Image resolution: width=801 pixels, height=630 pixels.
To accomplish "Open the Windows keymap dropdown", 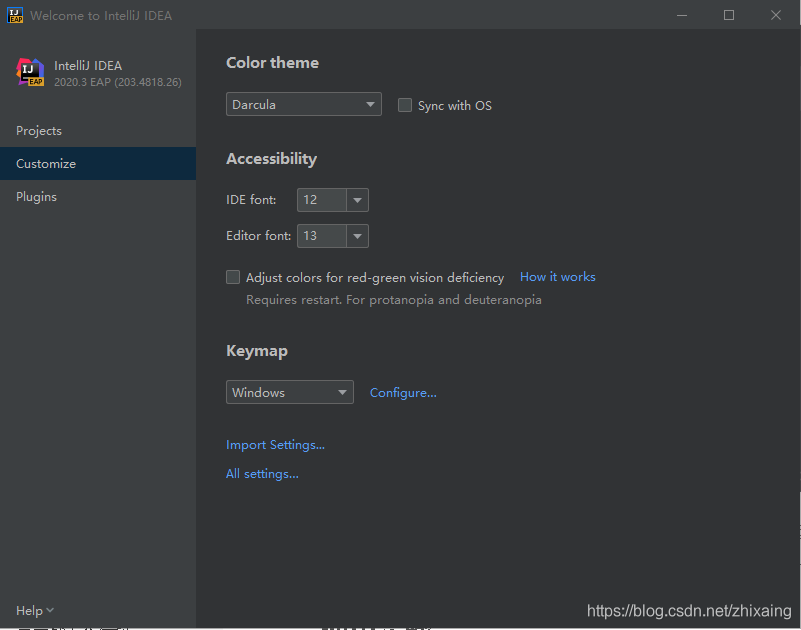I will tap(289, 392).
